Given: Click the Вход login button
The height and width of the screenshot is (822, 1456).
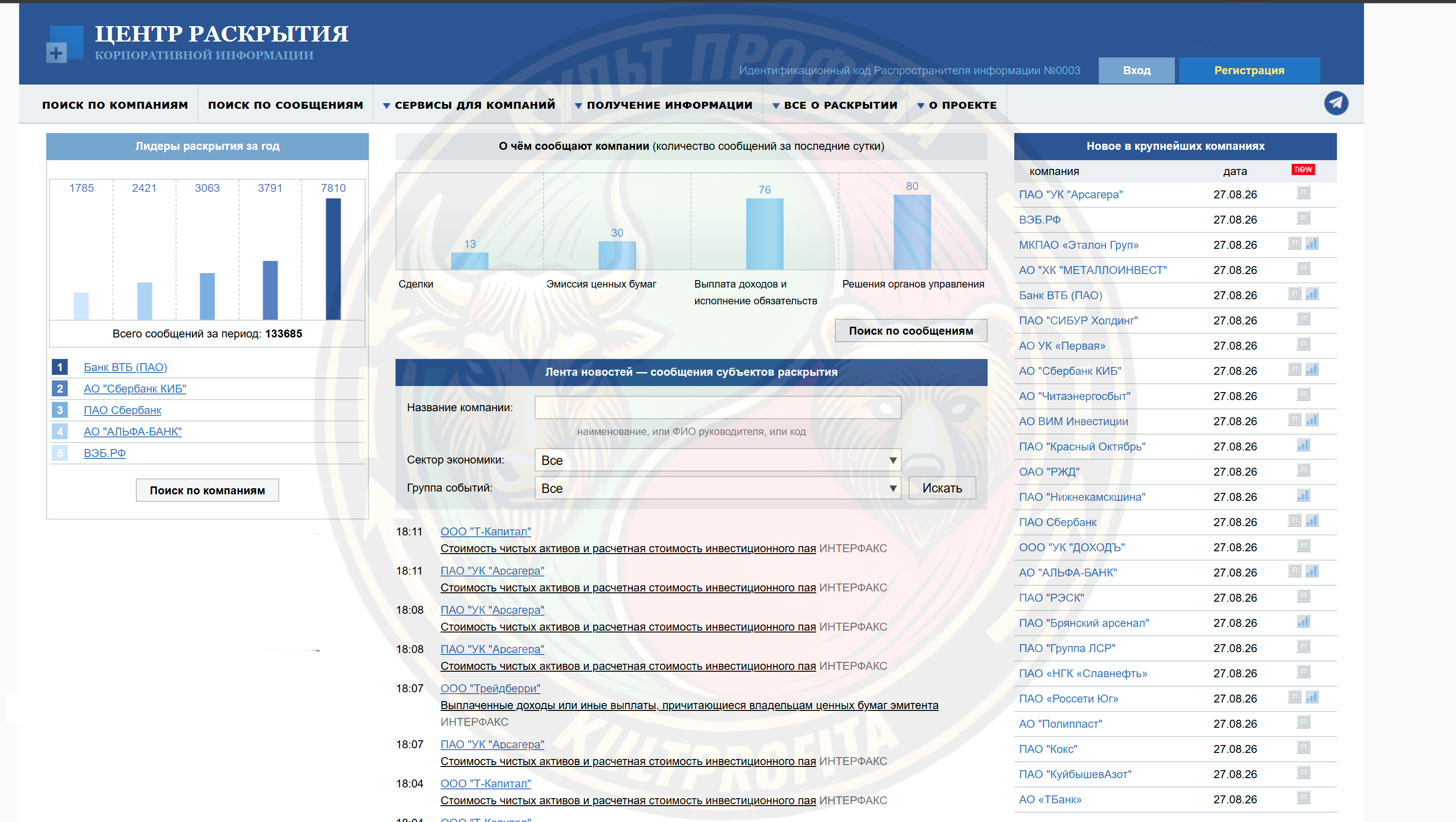Looking at the screenshot, I should coord(1136,70).
